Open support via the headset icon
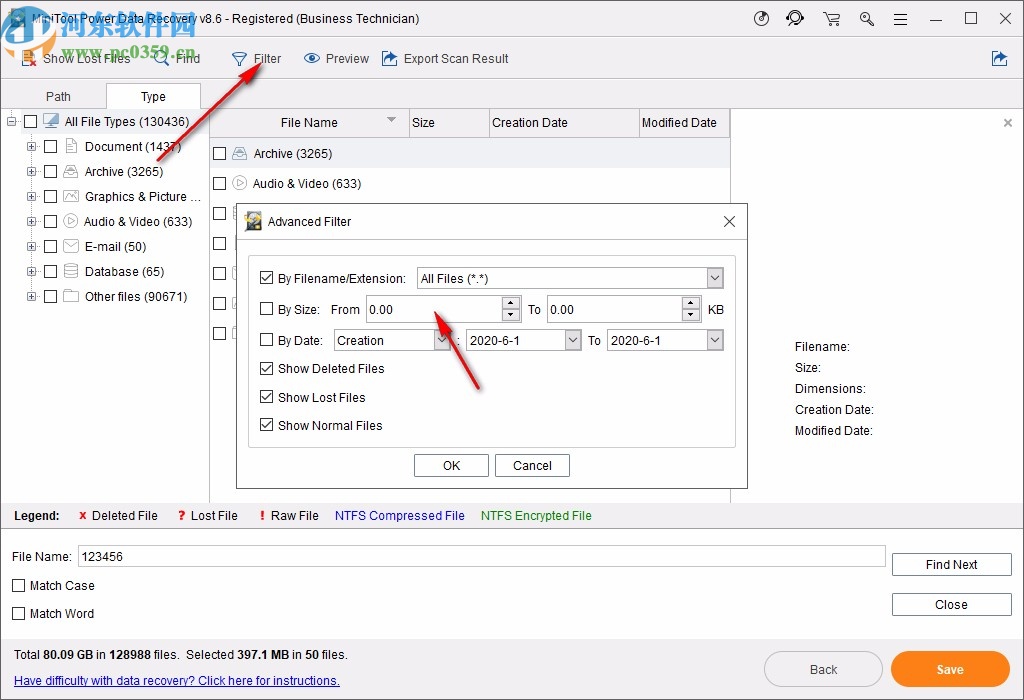The width and height of the screenshot is (1024, 700). pyautogui.click(x=795, y=19)
